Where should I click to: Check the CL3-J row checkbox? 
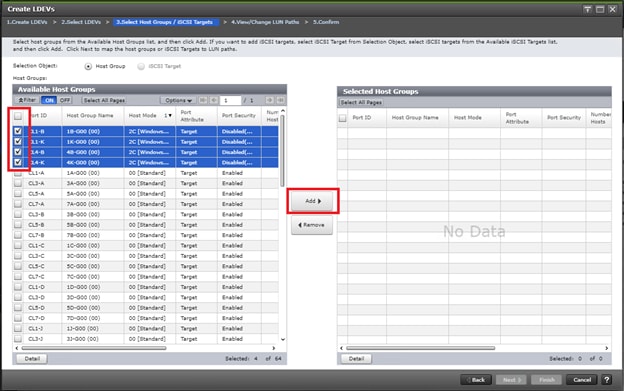(18, 339)
